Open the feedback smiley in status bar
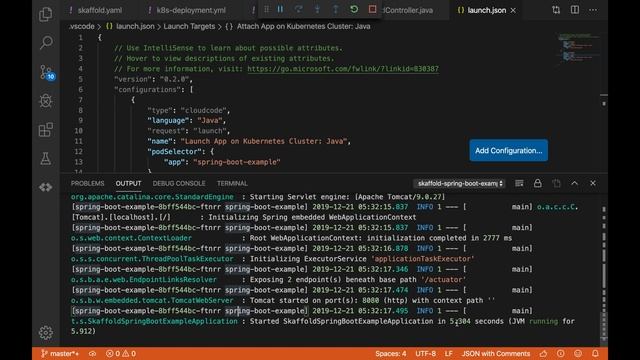Image resolution: width=640 pixels, height=360 pixels. click(578, 353)
